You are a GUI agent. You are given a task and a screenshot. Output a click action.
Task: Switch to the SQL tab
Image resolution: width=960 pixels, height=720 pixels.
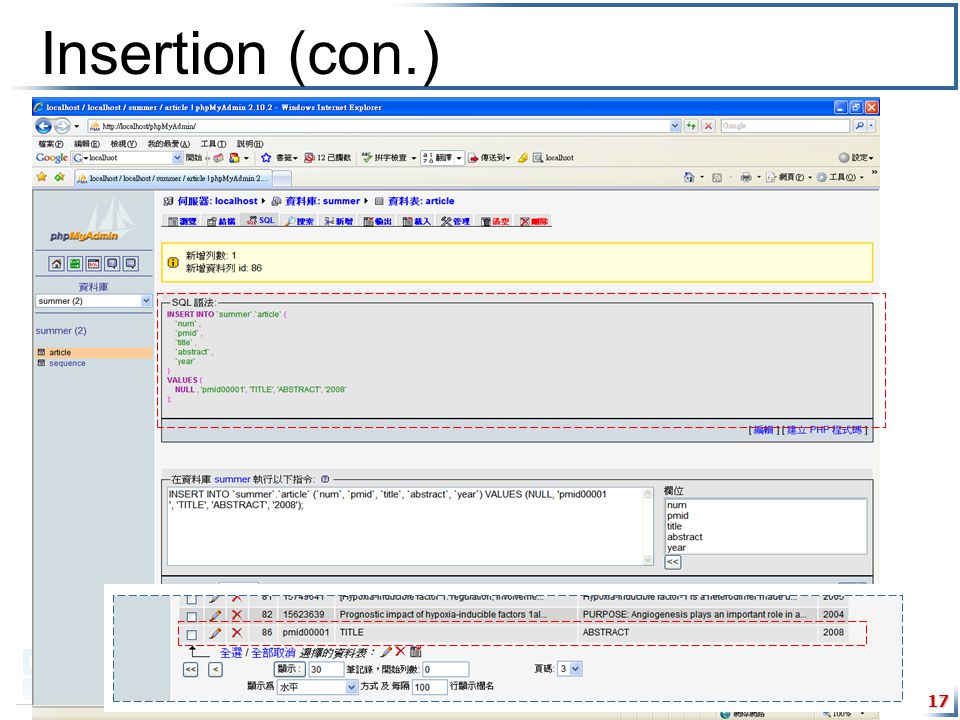tap(261, 220)
